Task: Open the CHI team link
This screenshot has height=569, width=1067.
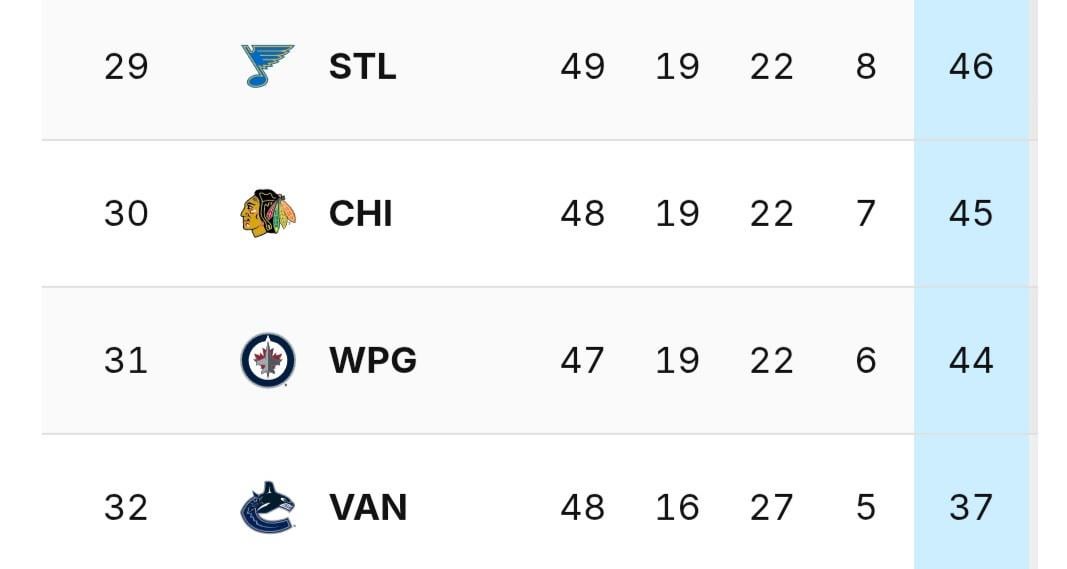Action: [360, 214]
